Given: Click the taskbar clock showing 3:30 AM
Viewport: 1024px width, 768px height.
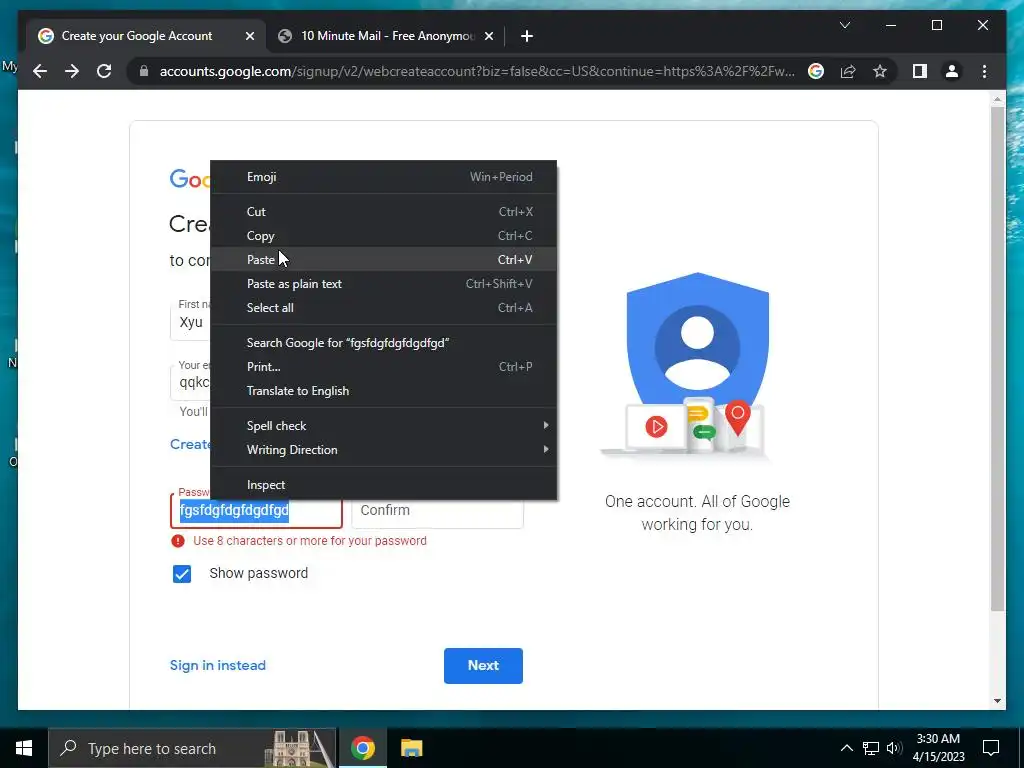Looking at the screenshot, I should click(938, 748).
